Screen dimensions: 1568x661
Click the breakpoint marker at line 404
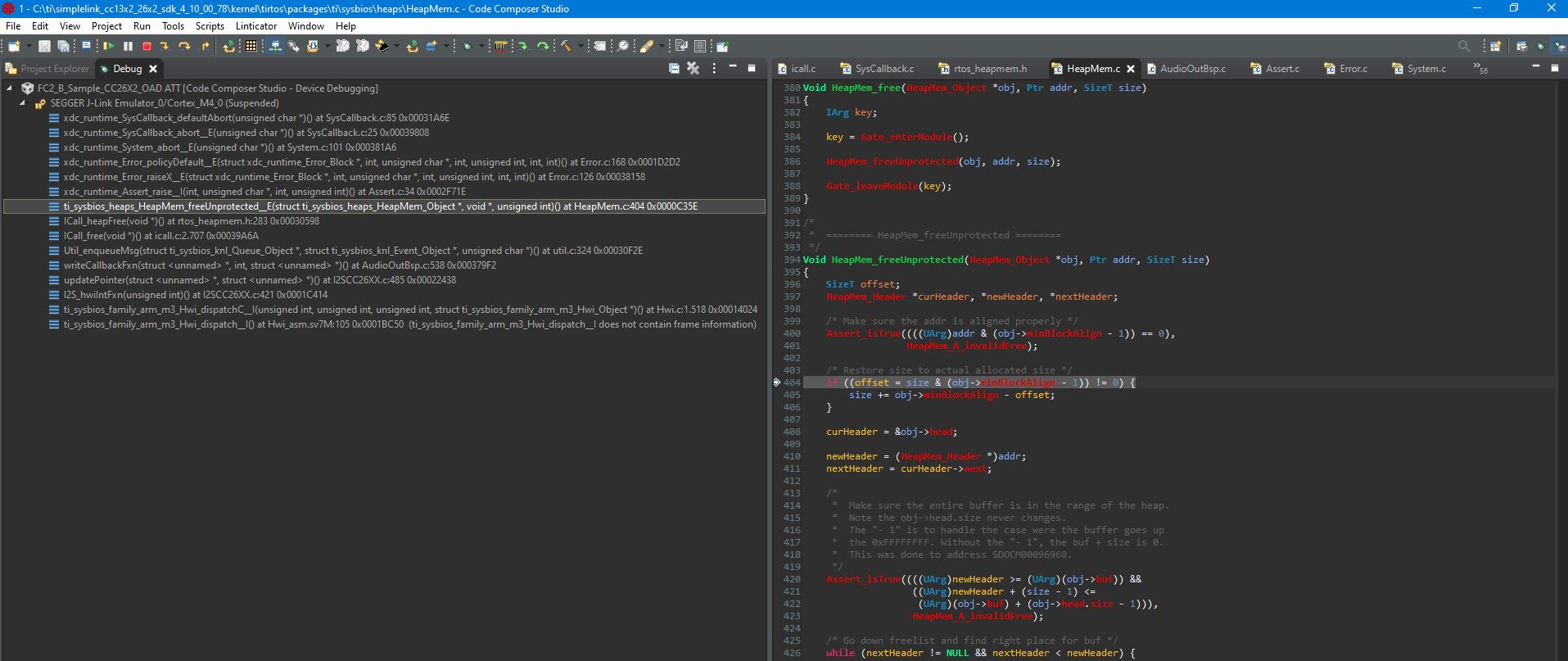point(777,383)
